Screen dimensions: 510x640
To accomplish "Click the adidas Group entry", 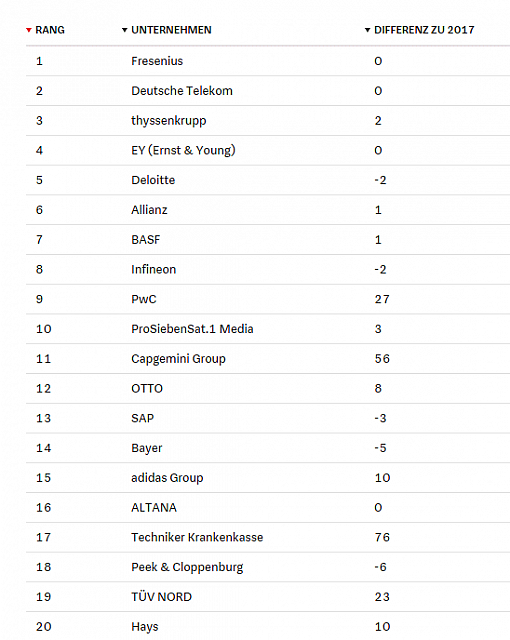I will (x=167, y=478).
